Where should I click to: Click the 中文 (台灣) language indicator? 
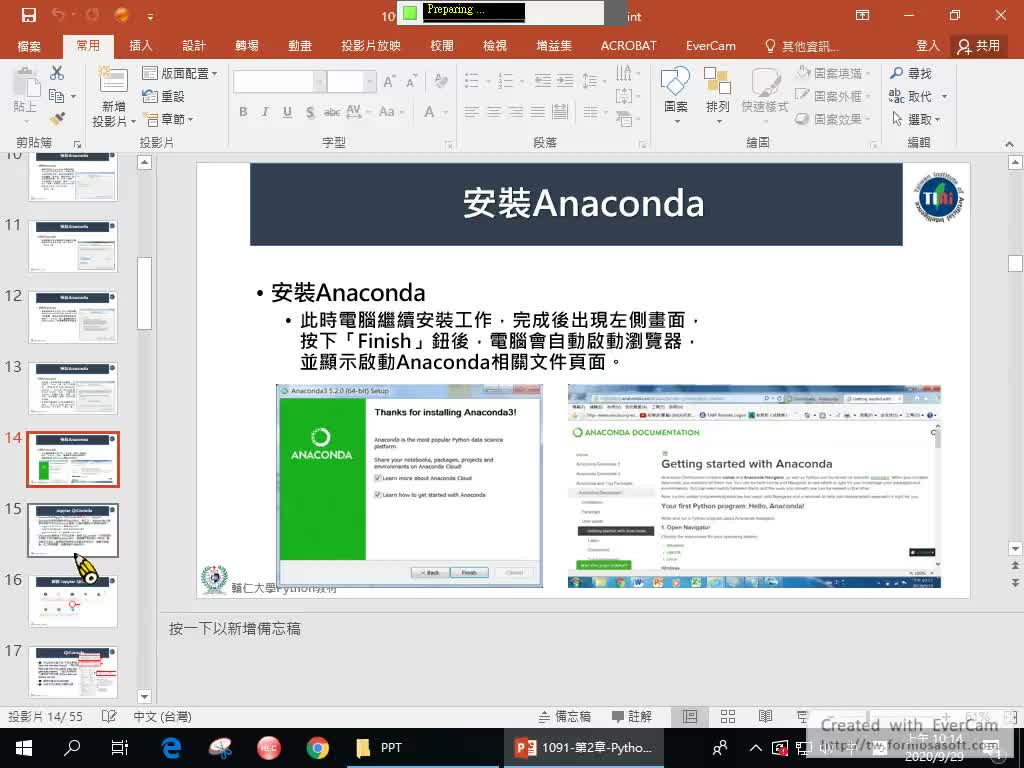[162, 716]
